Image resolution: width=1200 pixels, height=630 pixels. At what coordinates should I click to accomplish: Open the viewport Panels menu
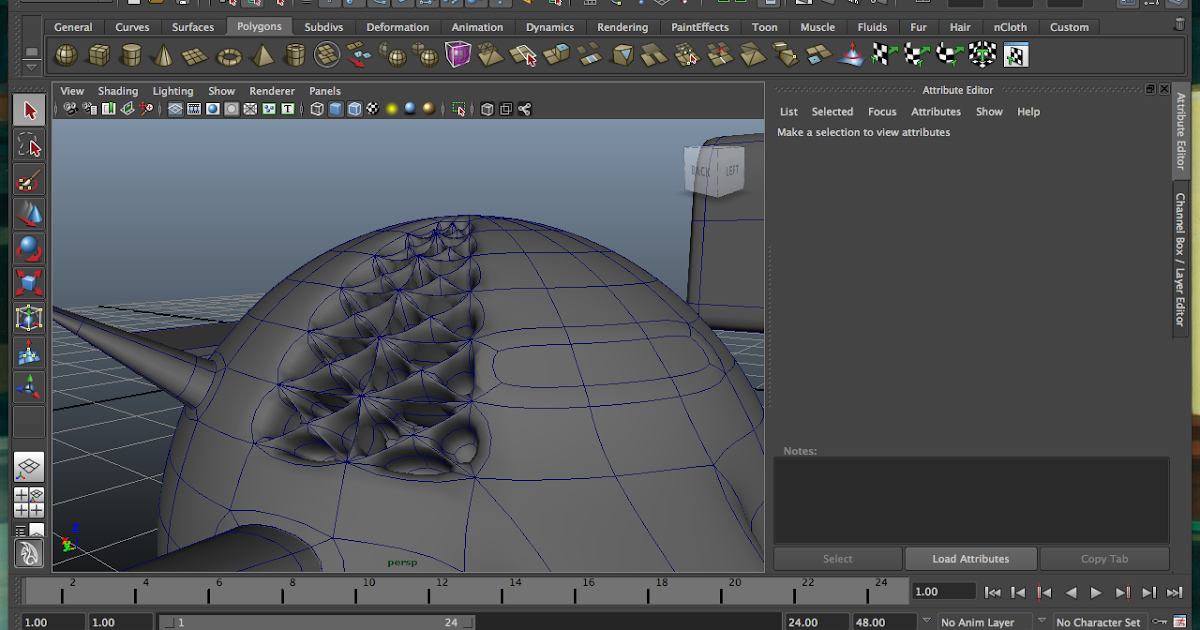click(x=325, y=91)
